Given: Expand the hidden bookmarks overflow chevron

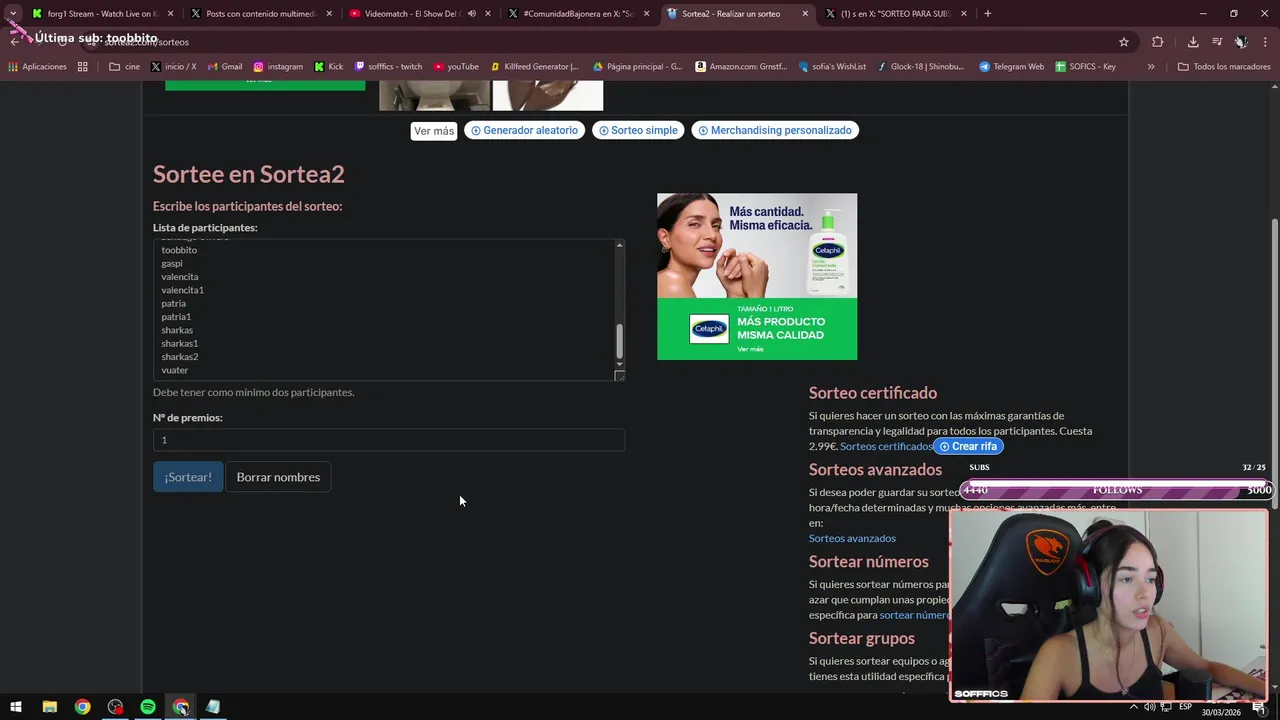Looking at the screenshot, I should click(x=1151, y=67).
